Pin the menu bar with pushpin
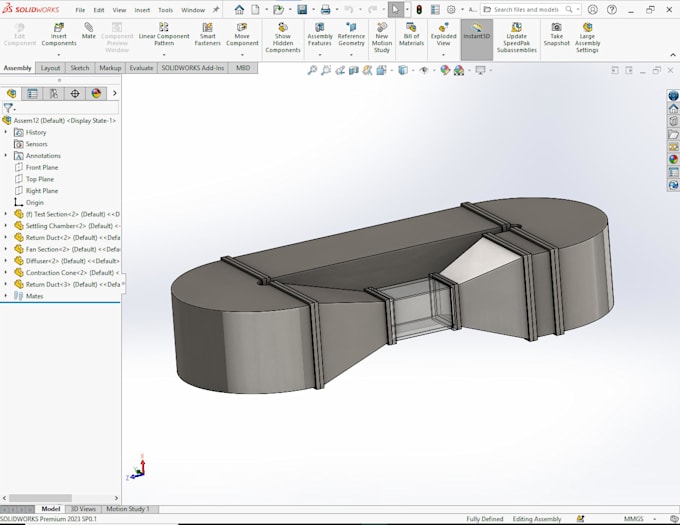This screenshot has width=680, height=525. pos(216,10)
